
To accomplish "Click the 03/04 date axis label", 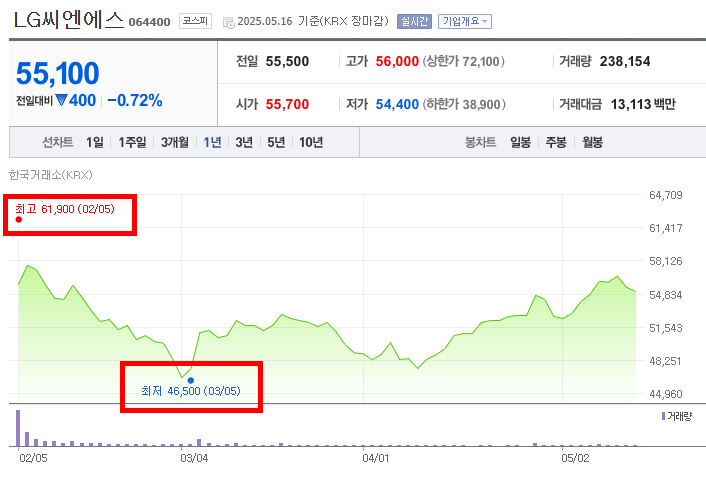I will 194,459.
